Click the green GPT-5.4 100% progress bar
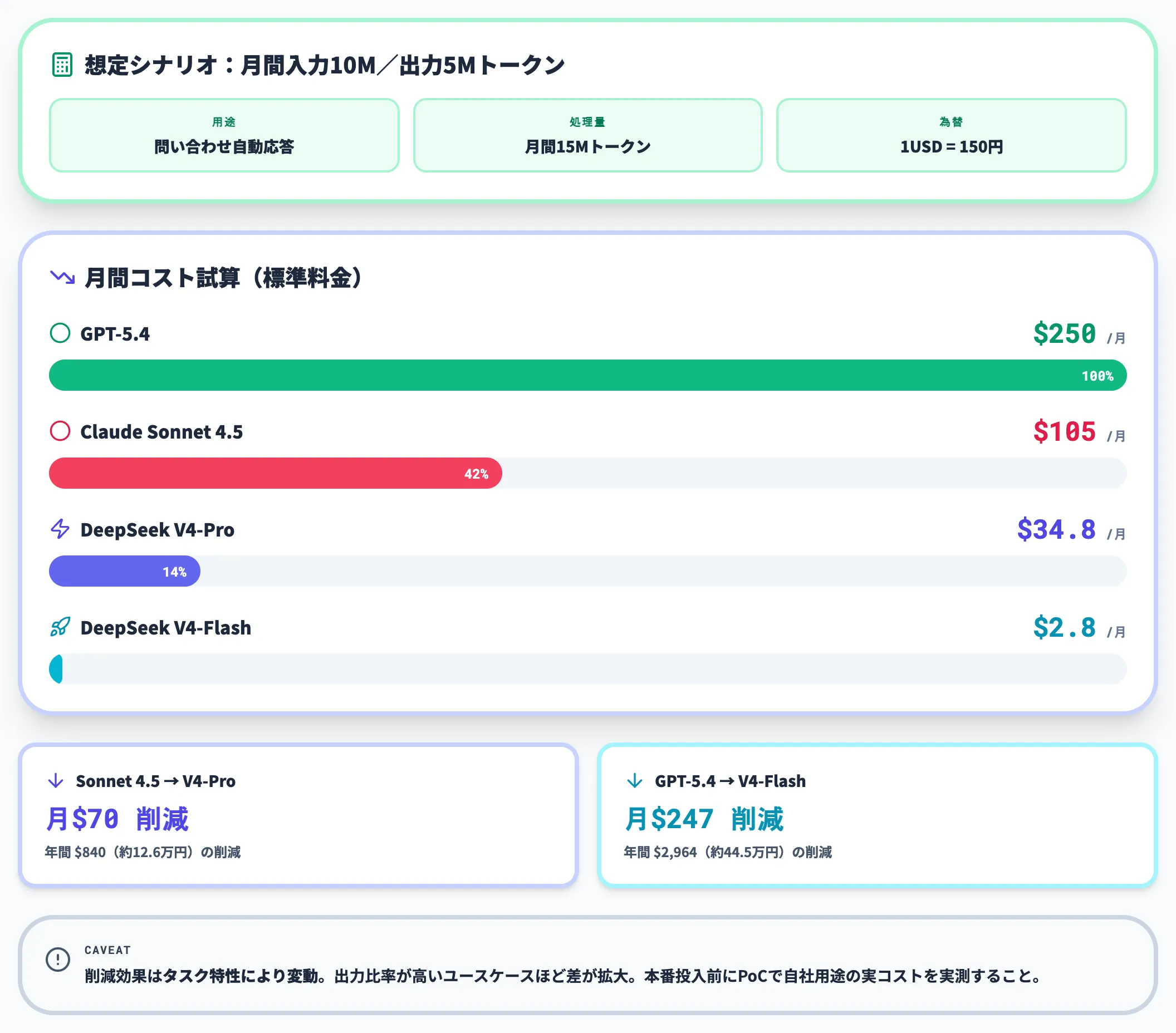This screenshot has height=1033, width=1176. click(587, 375)
